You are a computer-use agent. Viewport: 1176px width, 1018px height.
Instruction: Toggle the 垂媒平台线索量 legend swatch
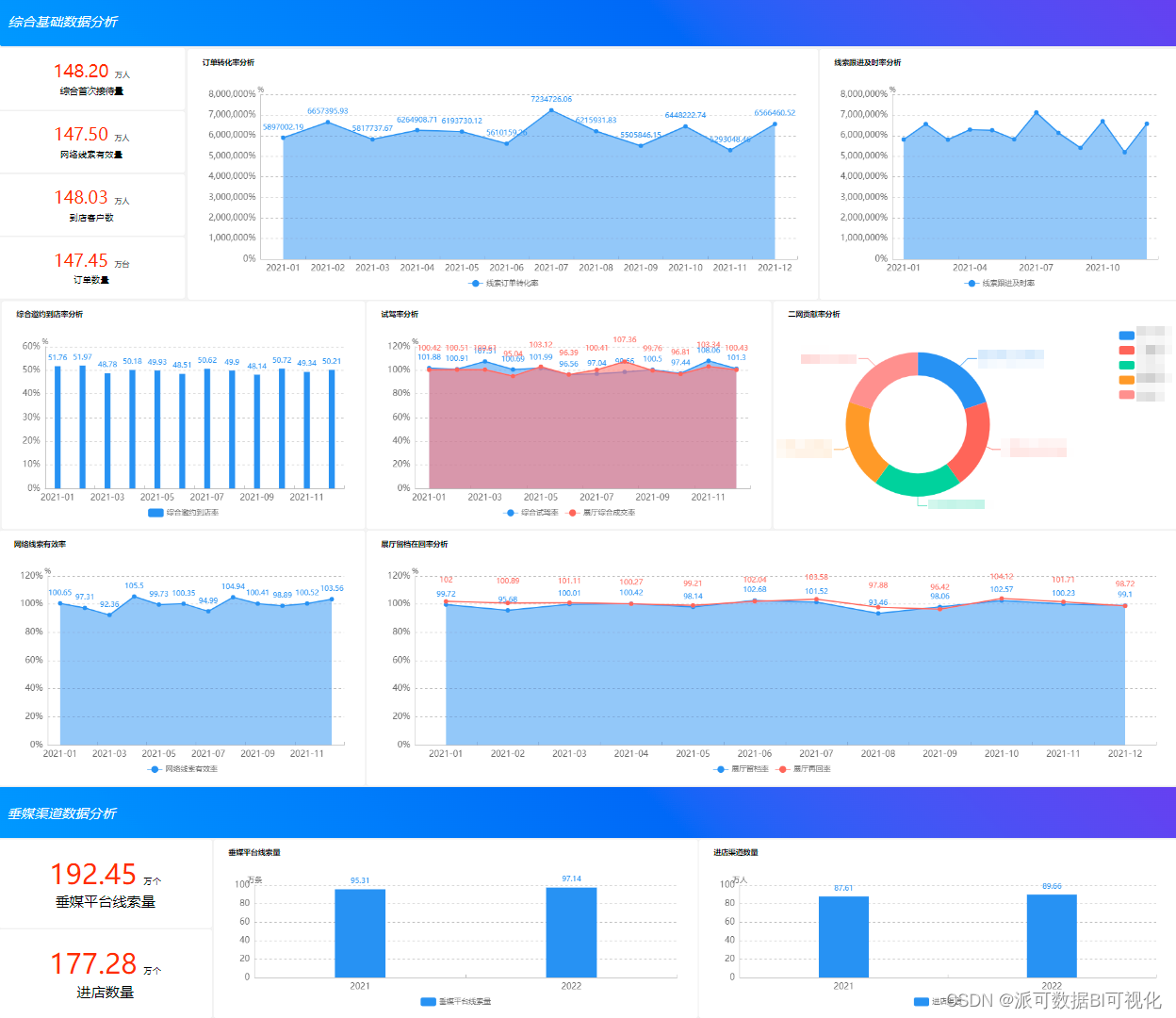428,1002
